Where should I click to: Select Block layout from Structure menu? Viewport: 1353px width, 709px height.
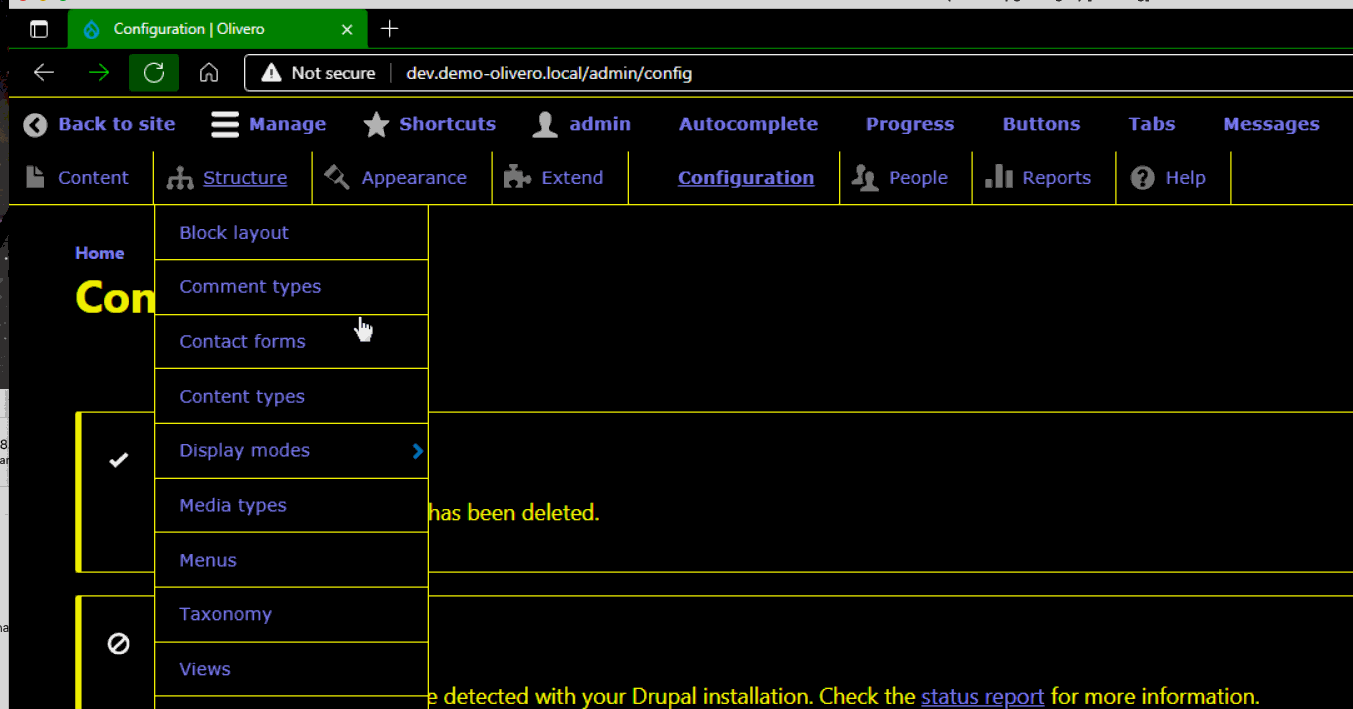(x=291, y=232)
